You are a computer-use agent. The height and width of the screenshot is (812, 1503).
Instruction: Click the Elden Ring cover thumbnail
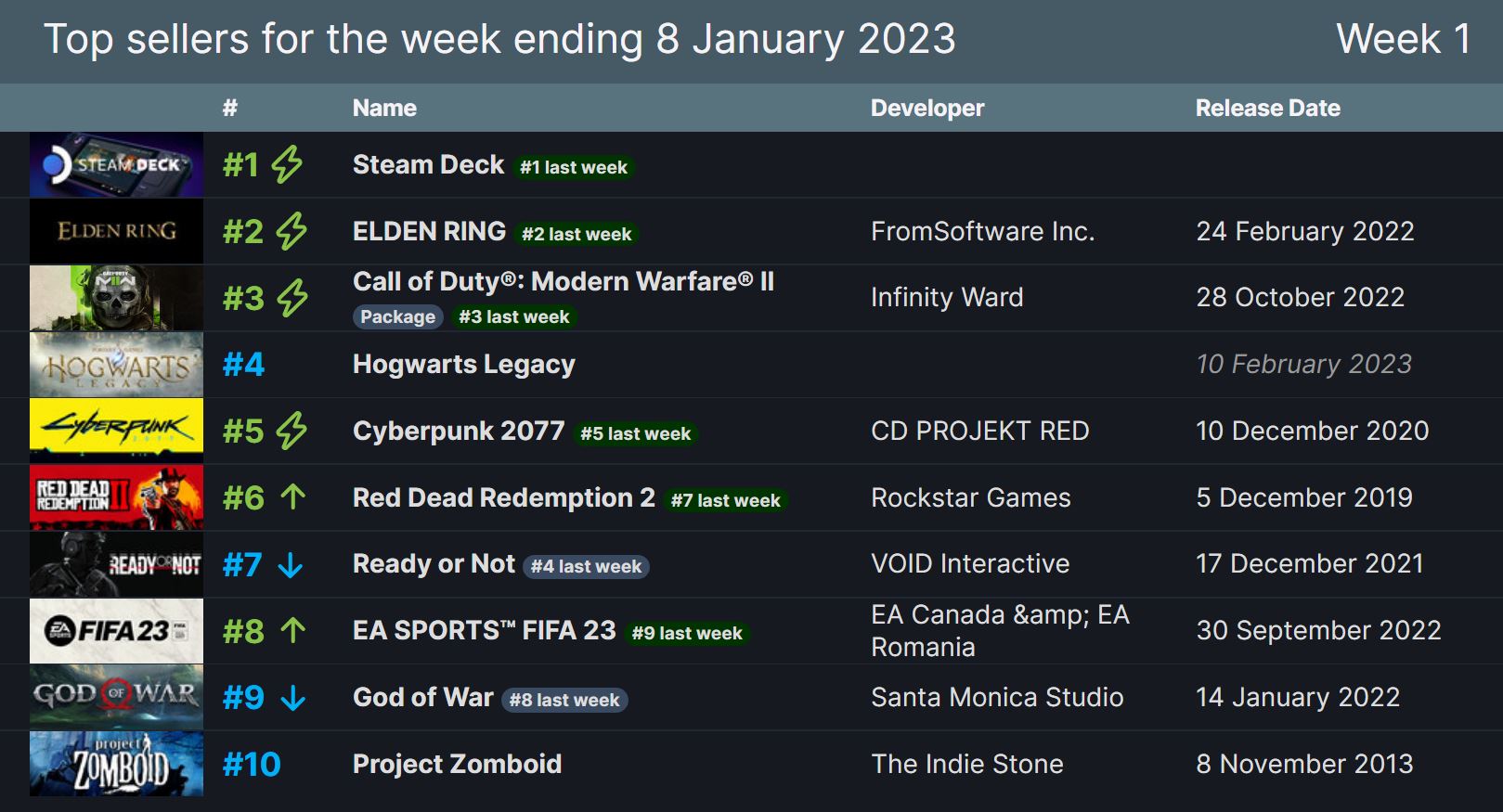pyautogui.click(x=115, y=230)
